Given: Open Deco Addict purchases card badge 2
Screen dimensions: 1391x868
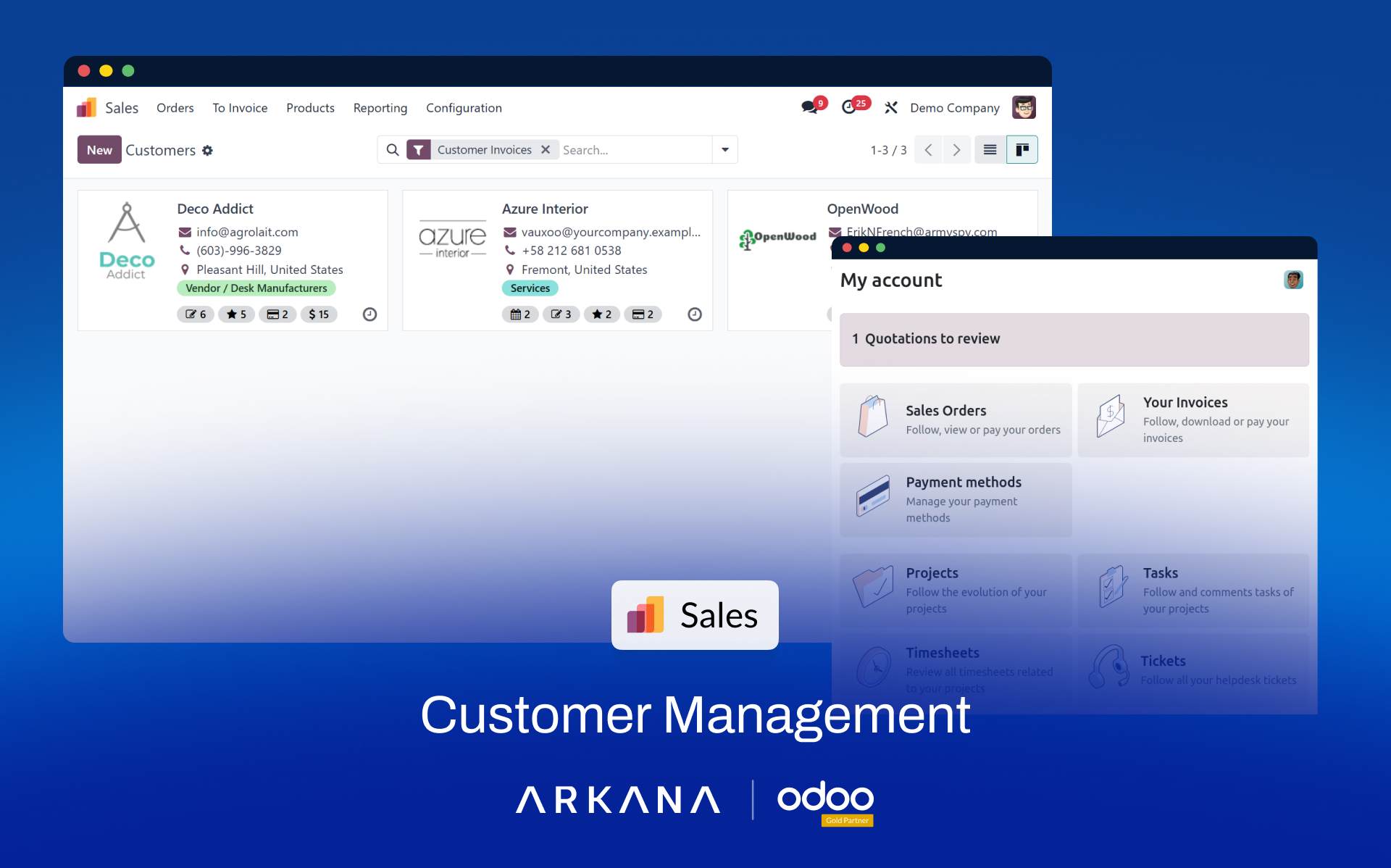Looking at the screenshot, I should (277, 314).
